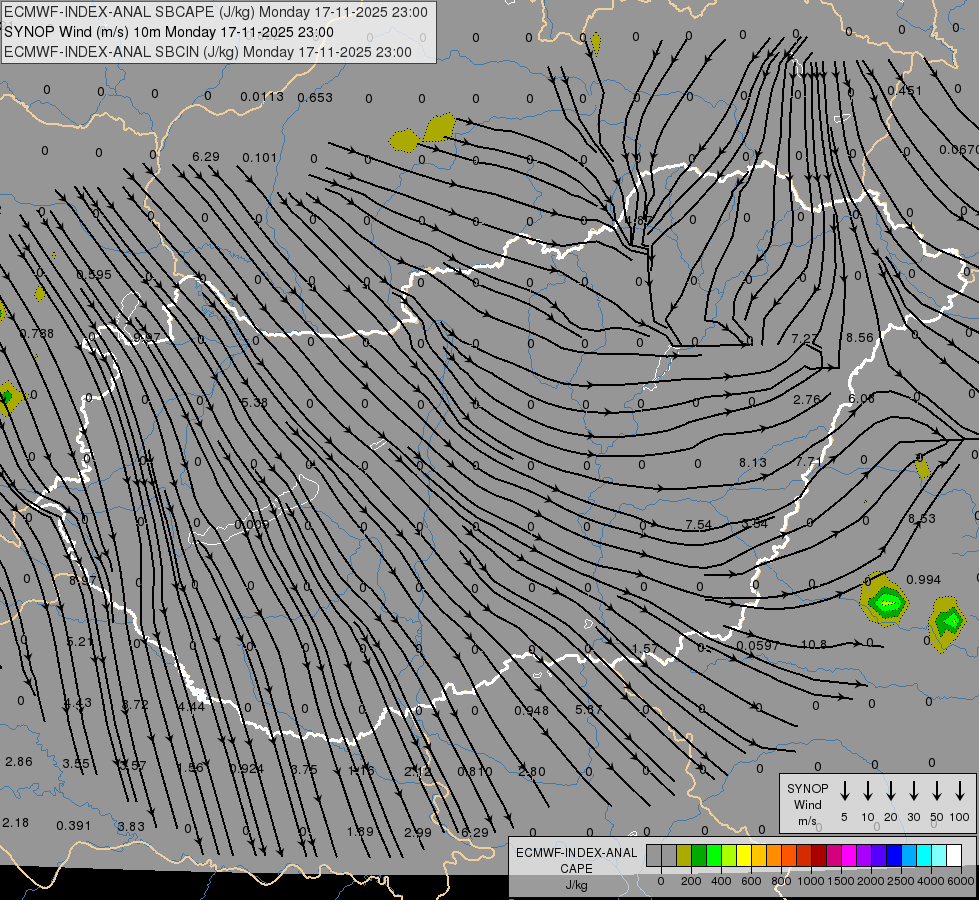Image resolution: width=979 pixels, height=900 pixels.
Task: Click the 1.89 value on the map
Action: tap(360, 831)
